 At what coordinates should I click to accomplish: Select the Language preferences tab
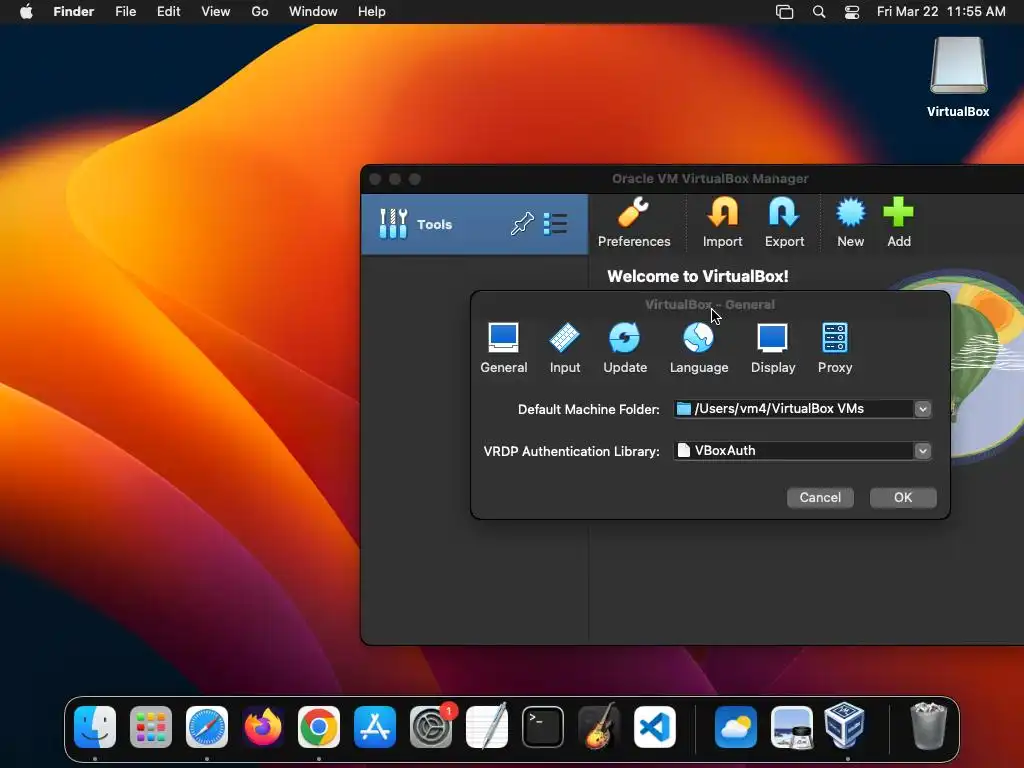coord(699,348)
